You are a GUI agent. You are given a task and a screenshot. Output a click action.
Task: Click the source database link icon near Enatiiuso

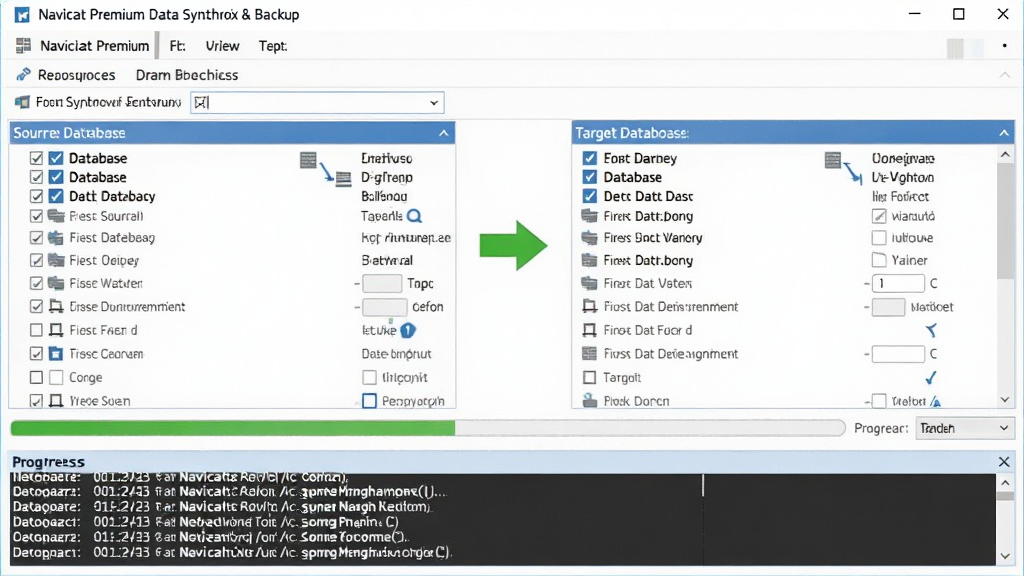tap(325, 169)
